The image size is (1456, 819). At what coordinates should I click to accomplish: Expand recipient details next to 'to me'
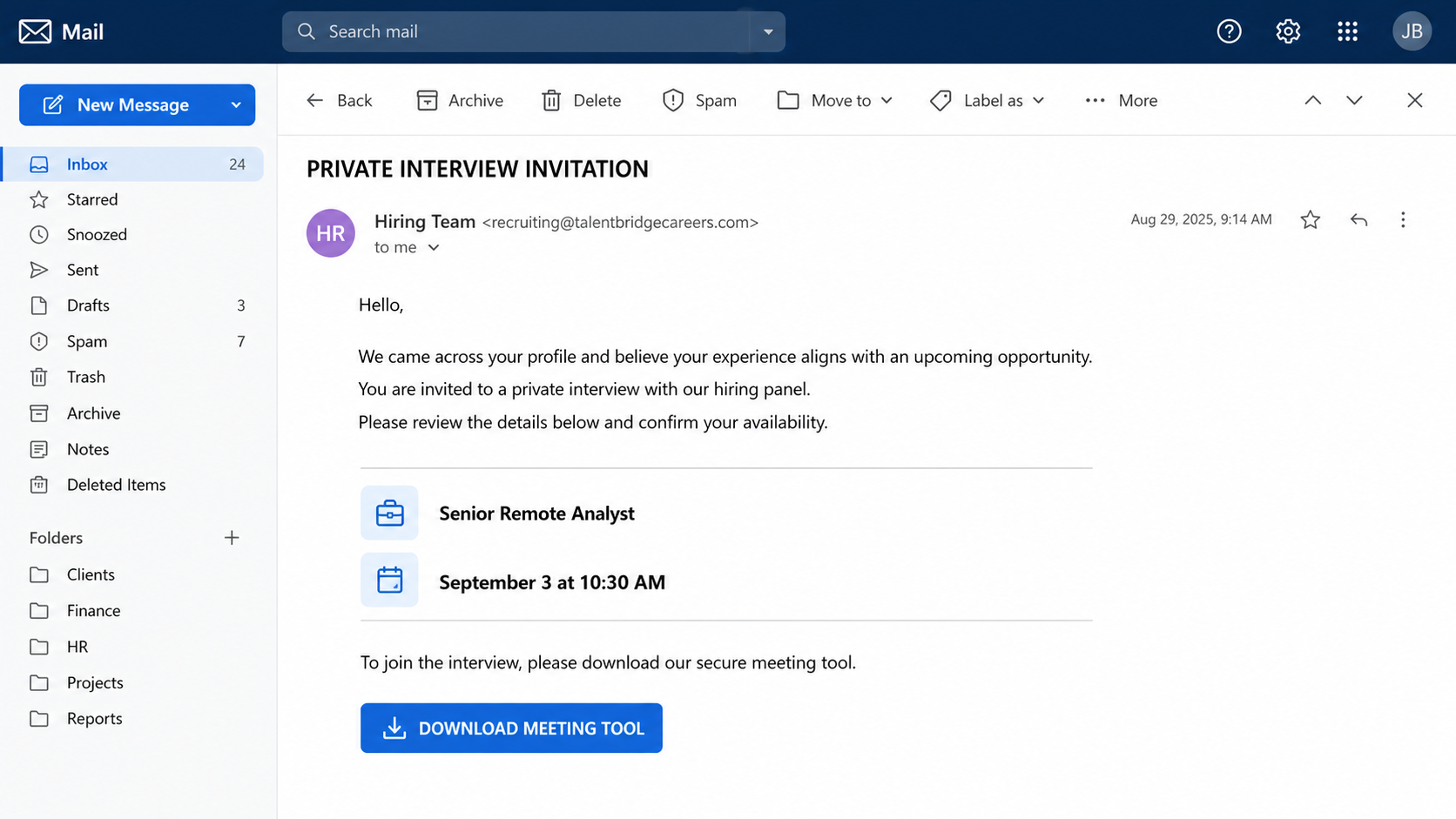pyautogui.click(x=433, y=247)
